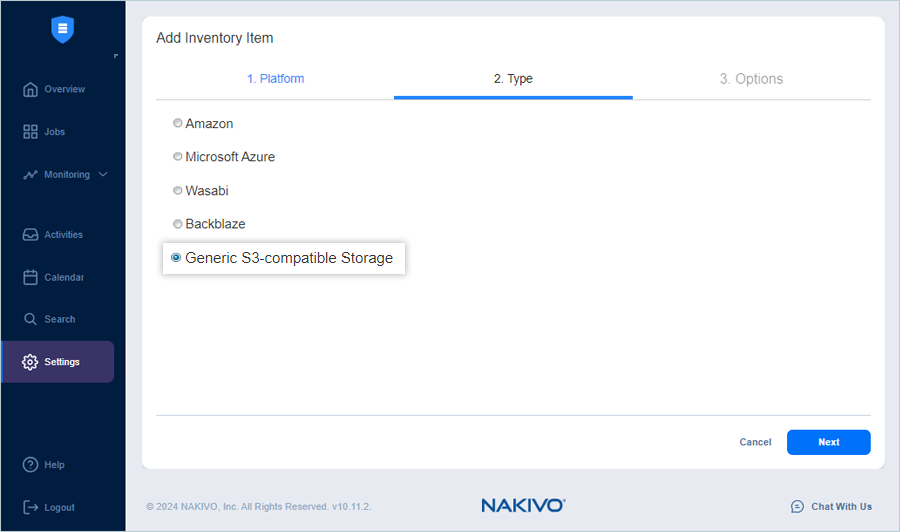
Task: Open the Jobs menu item
Action: [x=57, y=131]
